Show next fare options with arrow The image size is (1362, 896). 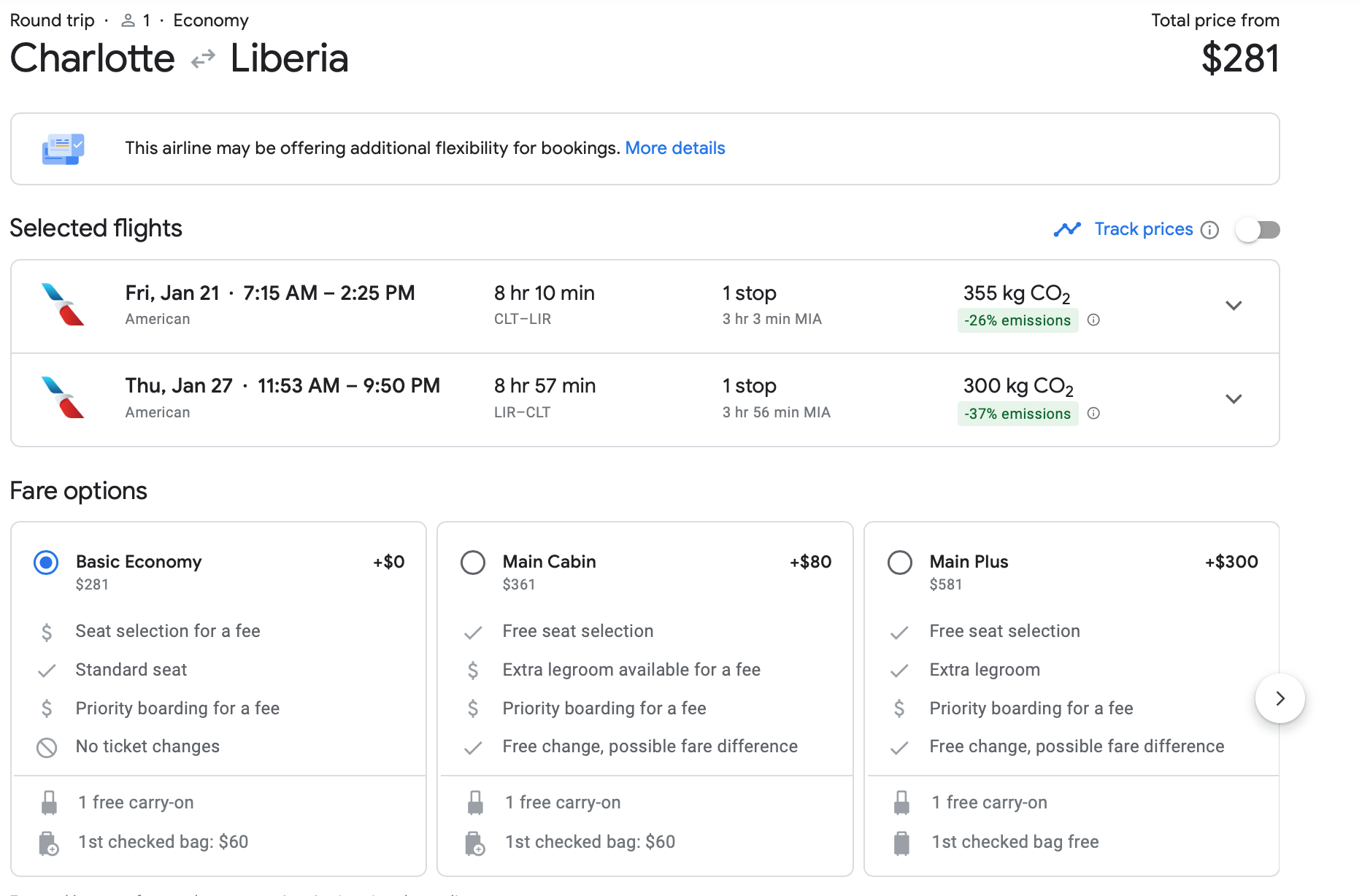click(x=1280, y=698)
